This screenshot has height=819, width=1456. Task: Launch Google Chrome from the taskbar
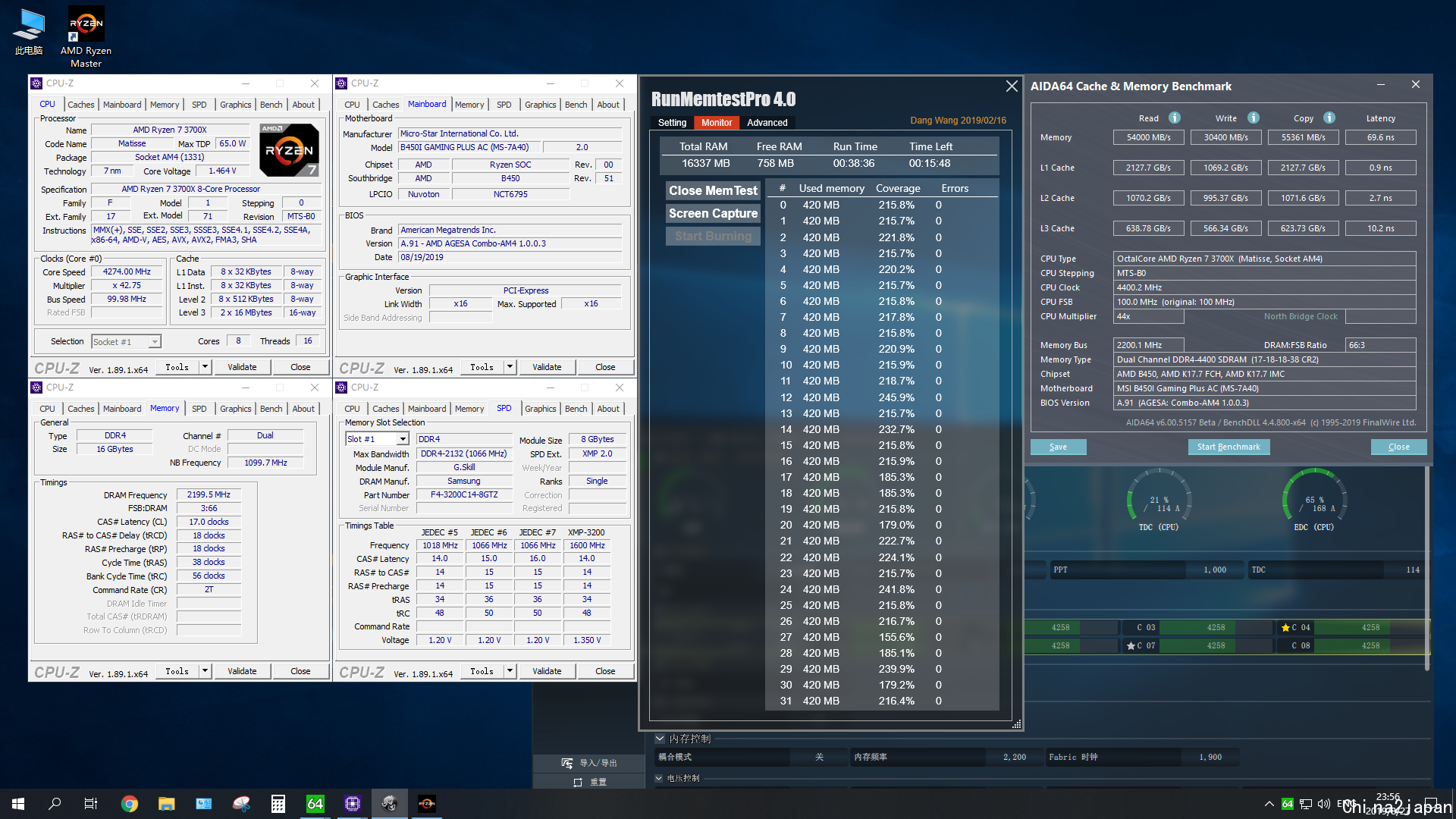(x=130, y=804)
